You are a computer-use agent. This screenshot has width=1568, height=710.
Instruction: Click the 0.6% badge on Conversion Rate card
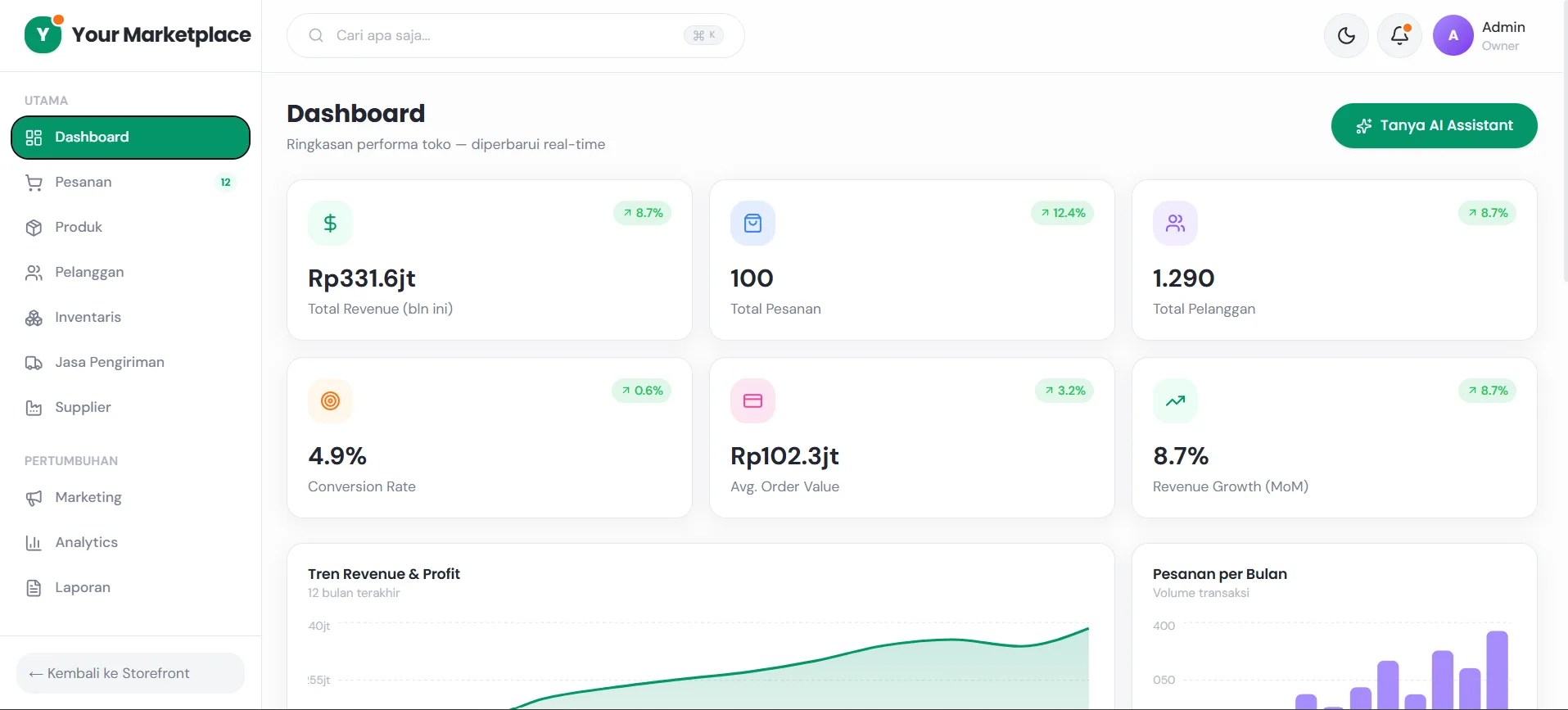(642, 391)
